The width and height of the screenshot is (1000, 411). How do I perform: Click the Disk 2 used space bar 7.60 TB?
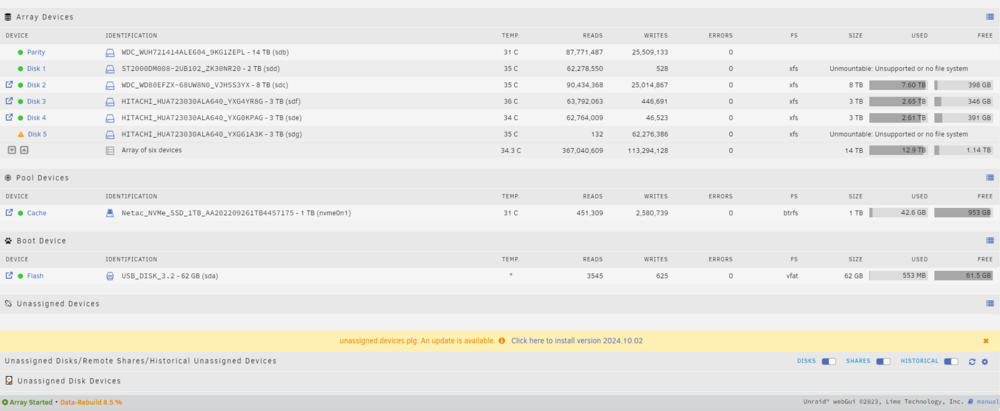pyautogui.click(x=898, y=85)
